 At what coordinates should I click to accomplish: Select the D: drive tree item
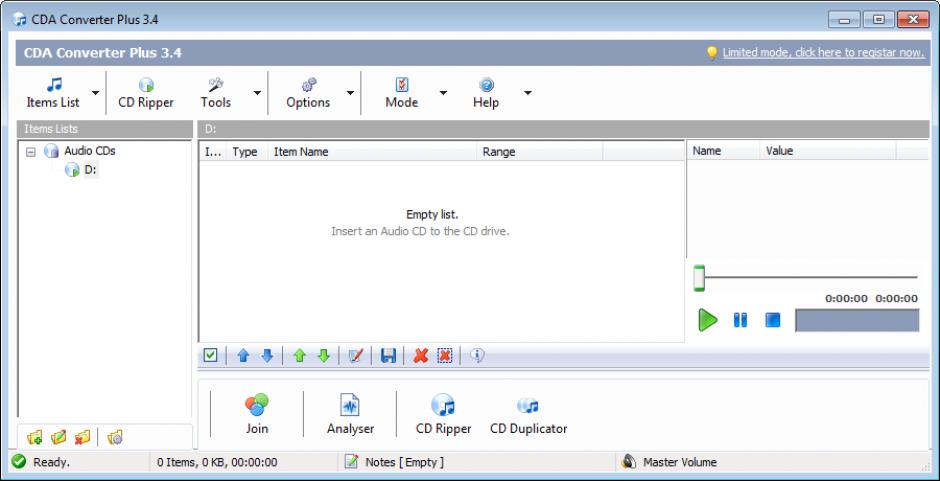(91, 170)
